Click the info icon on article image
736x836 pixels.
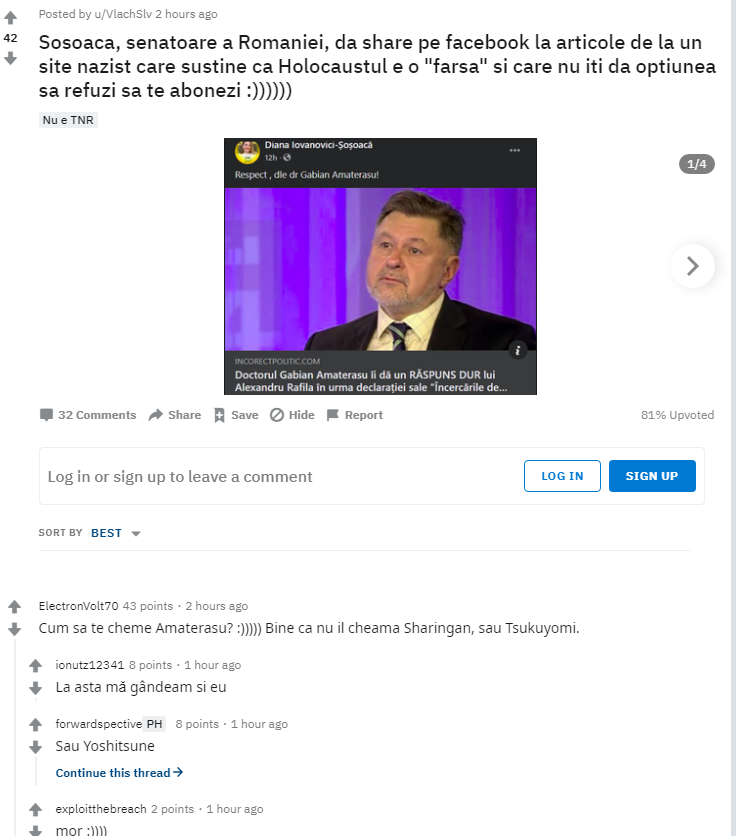tap(517, 350)
